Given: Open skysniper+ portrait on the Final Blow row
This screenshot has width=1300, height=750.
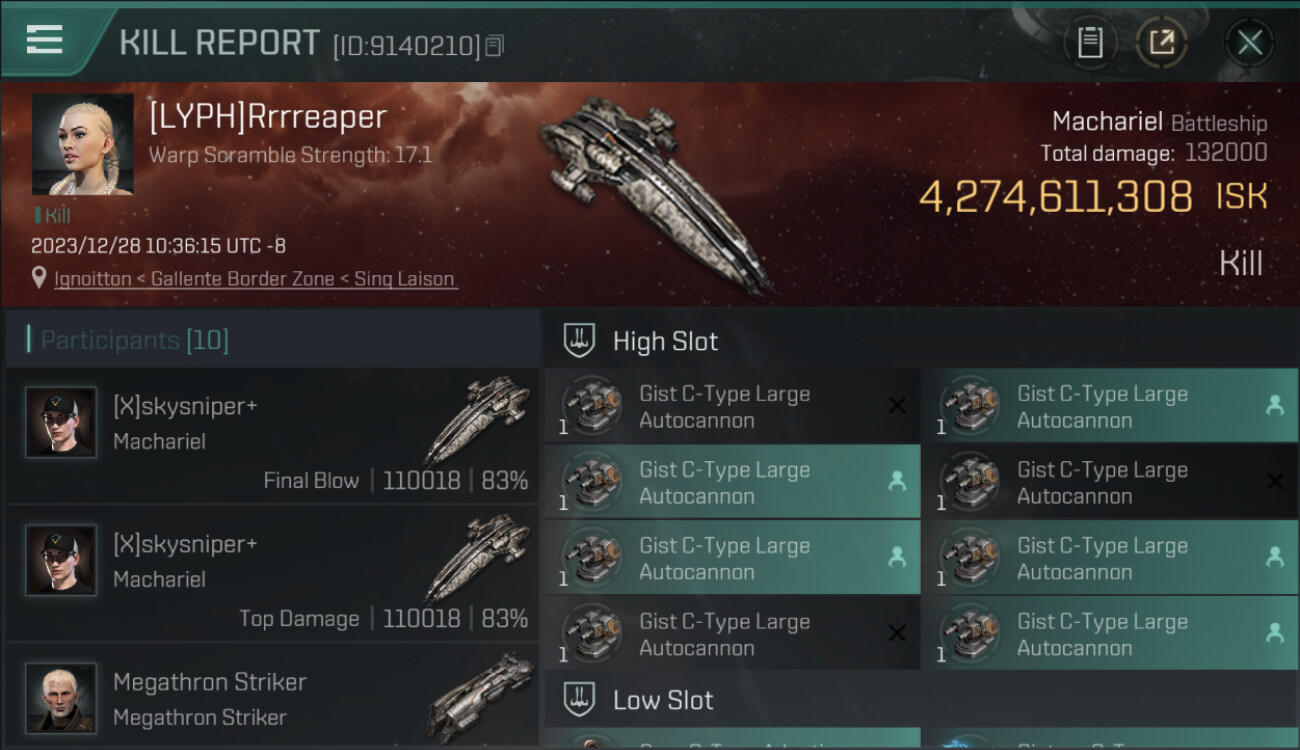Looking at the screenshot, I should [x=61, y=422].
